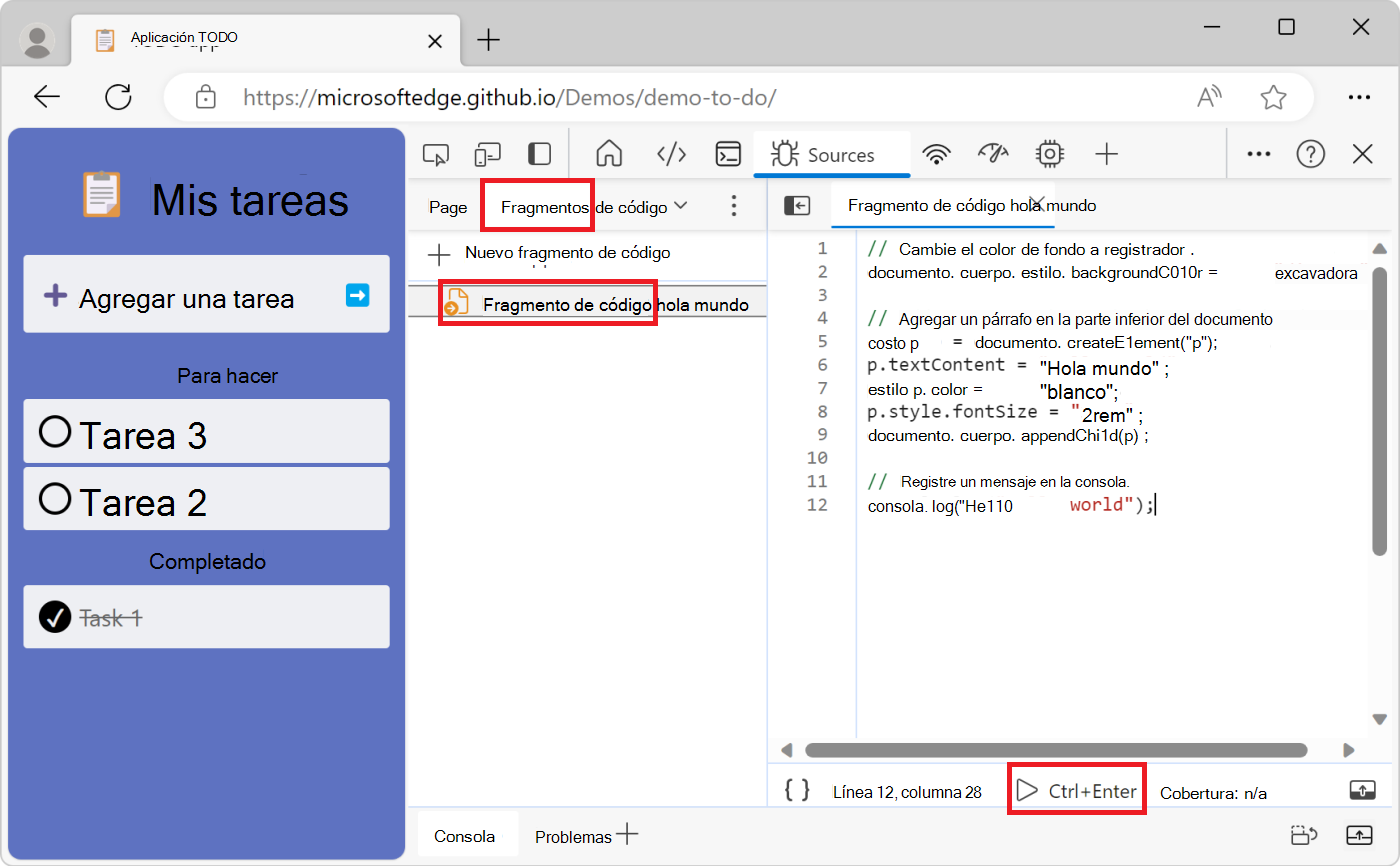The width and height of the screenshot is (1400, 866).
Task: Select the inspect element tool
Action: click(x=435, y=153)
